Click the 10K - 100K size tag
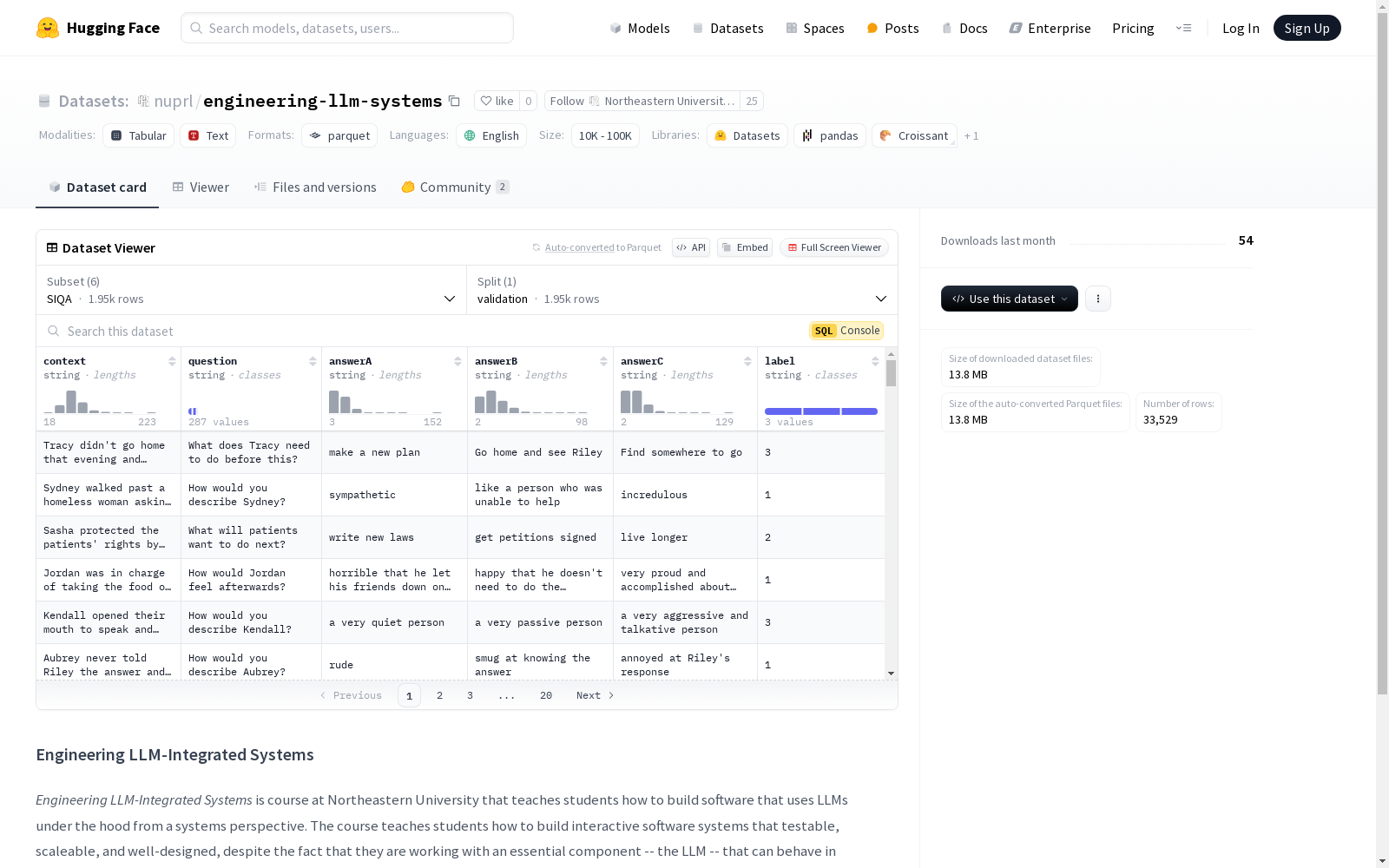 click(x=605, y=135)
